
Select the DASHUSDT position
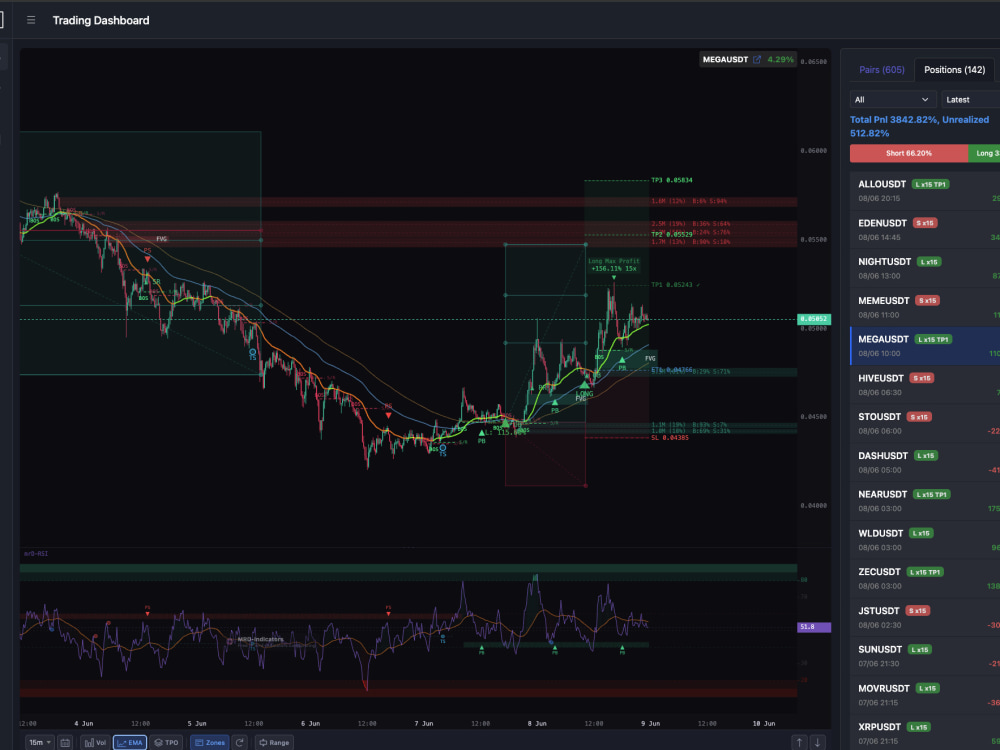click(x=925, y=462)
